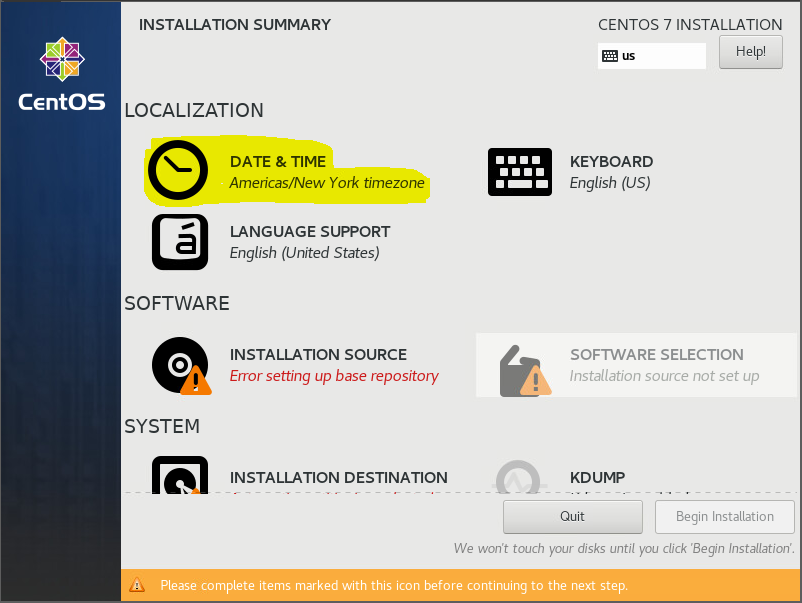Viewport: 802px width, 603px height.
Task: Click the CentOS logo in sidebar
Action: coord(61,74)
